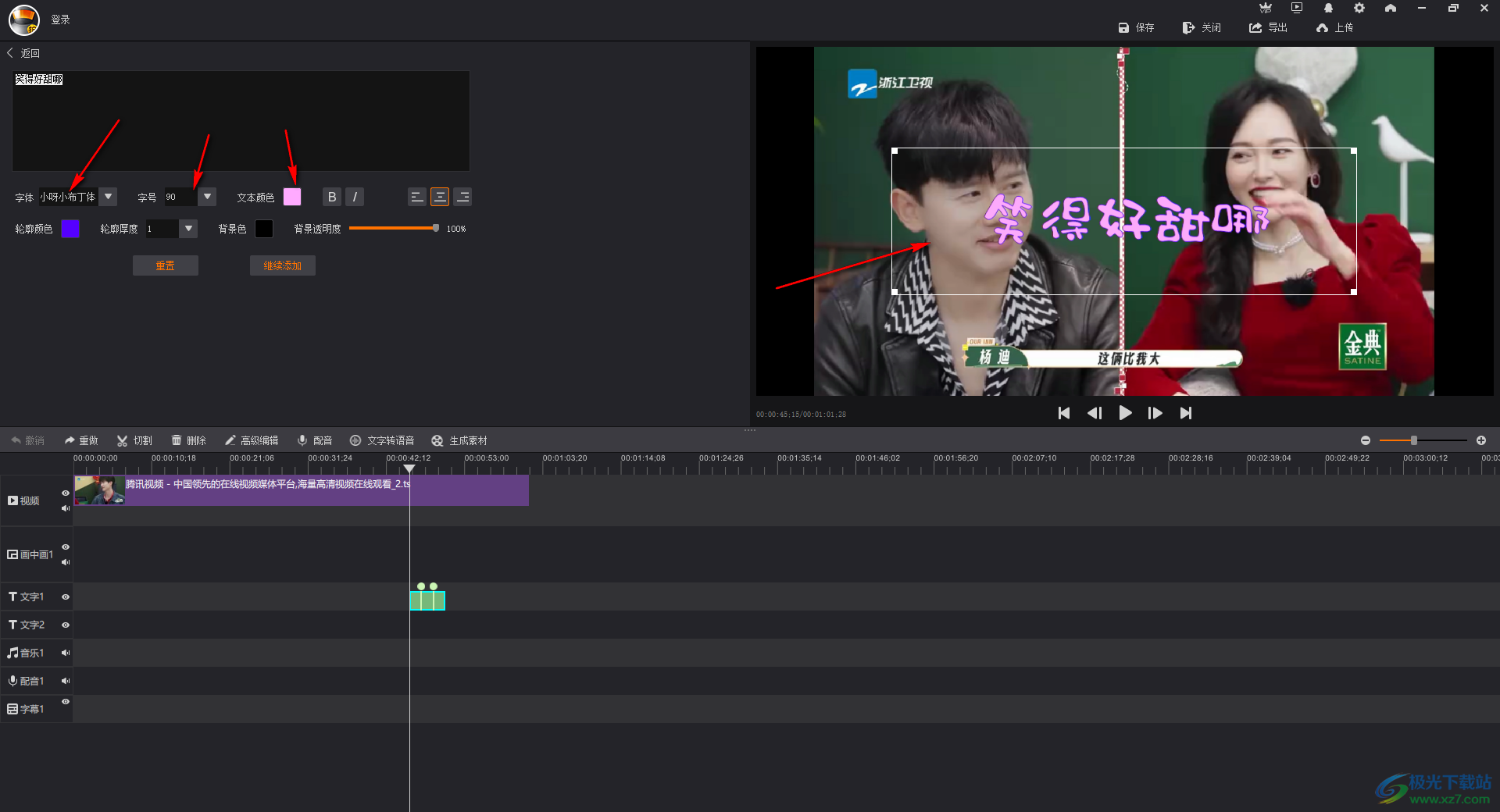Mute the 画中画1 track audio

click(x=66, y=562)
